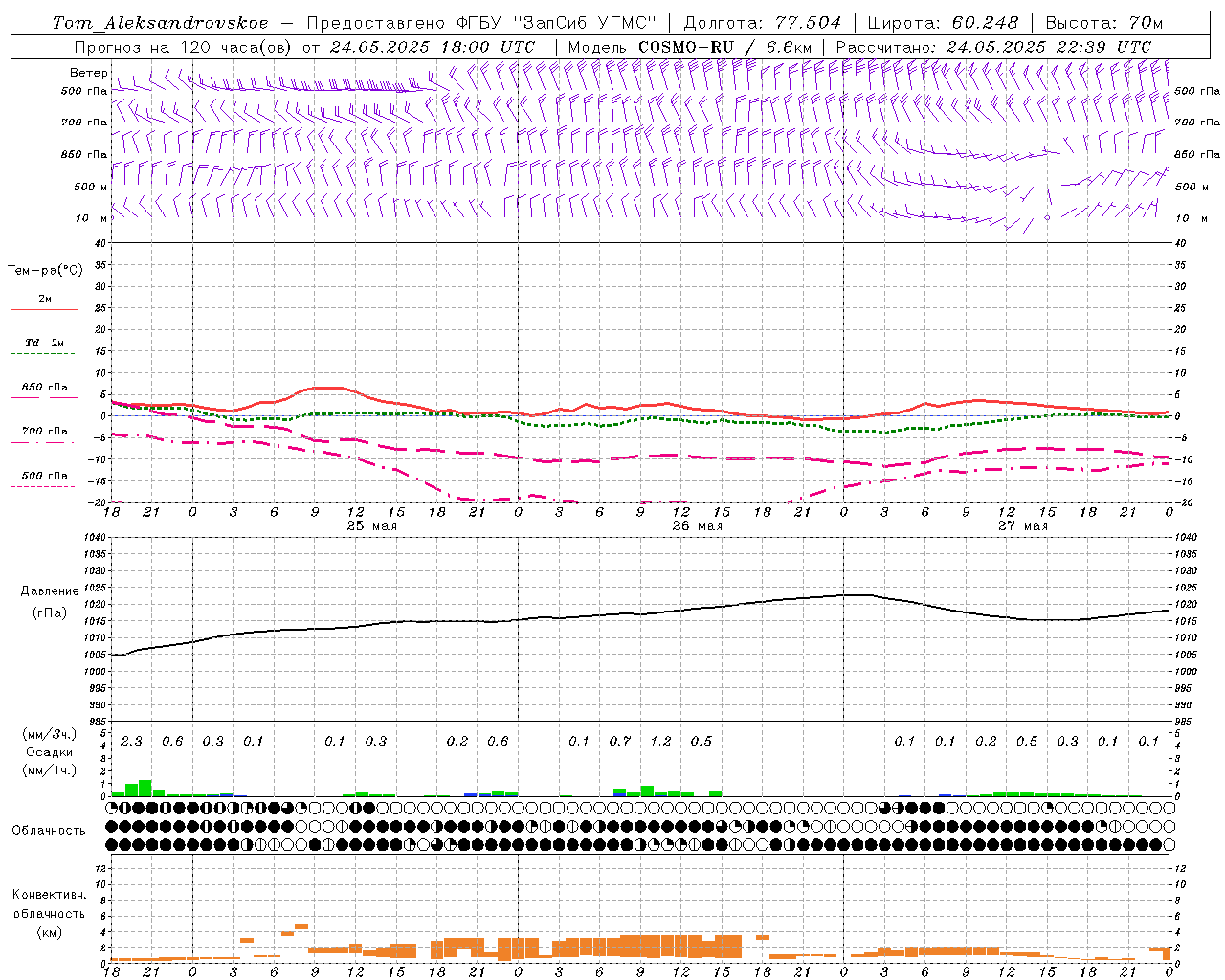Click the 2м temperature legend entry
Image resolution: width=1225 pixels, height=980 pixels.
tap(45, 299)
